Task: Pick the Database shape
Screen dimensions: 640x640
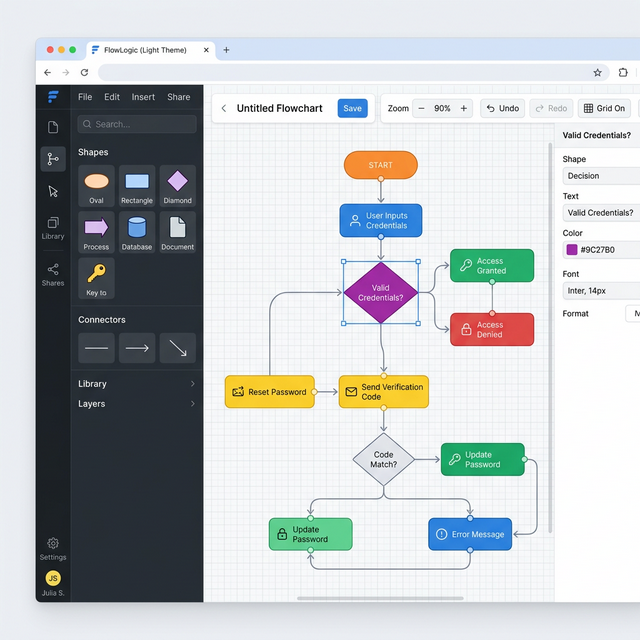Action: (x=137, y=232)
